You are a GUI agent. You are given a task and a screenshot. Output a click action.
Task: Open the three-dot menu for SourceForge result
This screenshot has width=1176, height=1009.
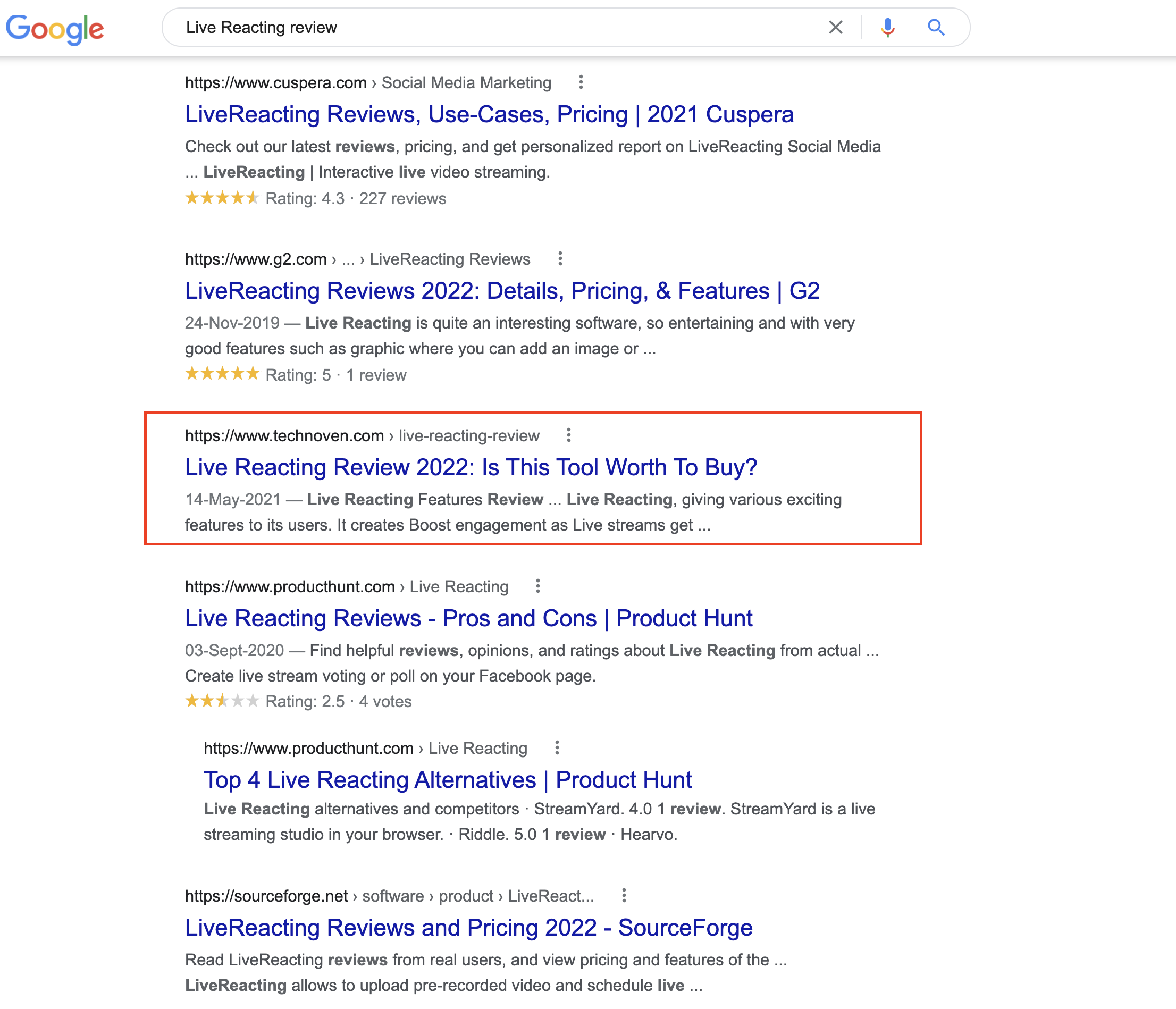click(x=624, y=896)
